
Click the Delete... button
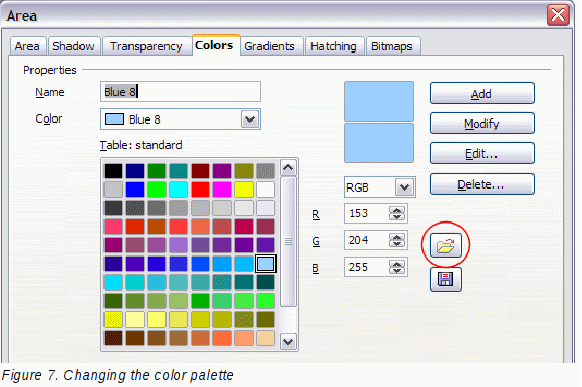pyautogui.click(x=482, y=184)
